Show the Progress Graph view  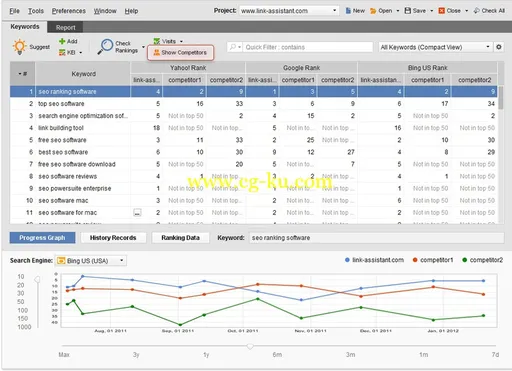(x=42, y=238)
